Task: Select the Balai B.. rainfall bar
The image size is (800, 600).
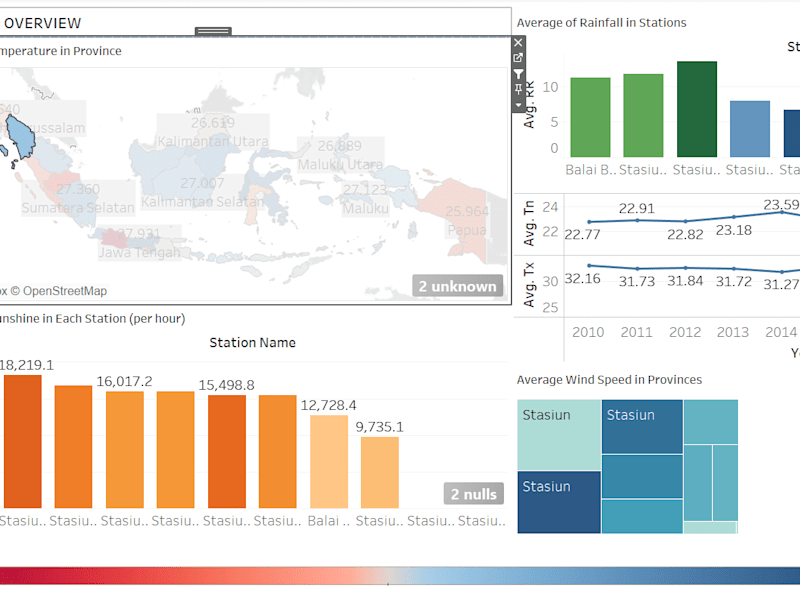Action: (x=590, y=117)
